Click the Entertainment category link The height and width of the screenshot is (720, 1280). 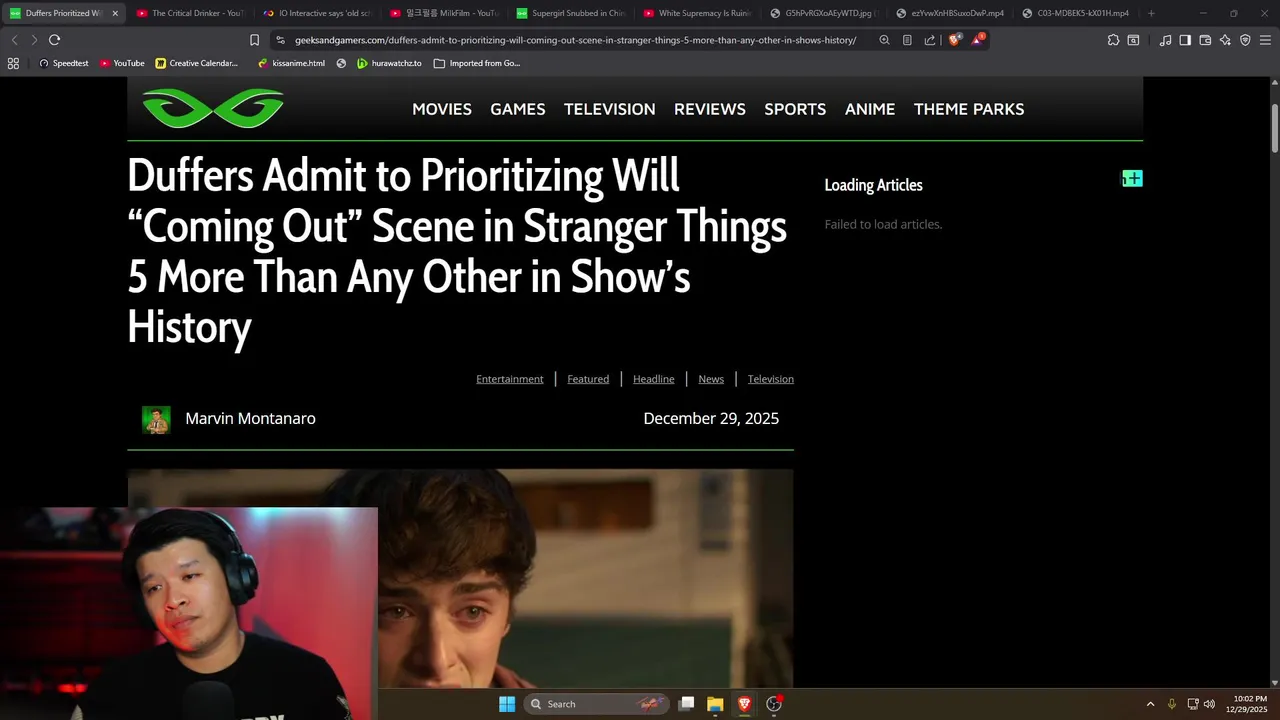pyautogui.click(x=510, y=379)
